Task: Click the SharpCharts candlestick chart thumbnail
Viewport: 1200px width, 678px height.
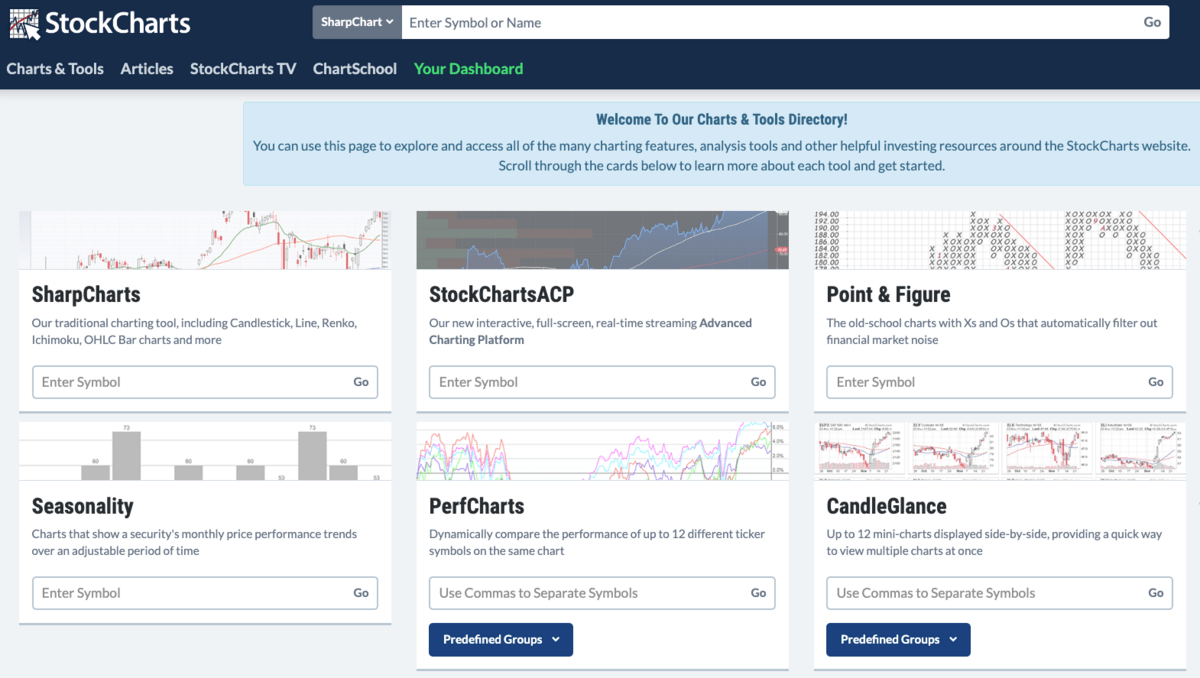Action: (x=205, y=240)
